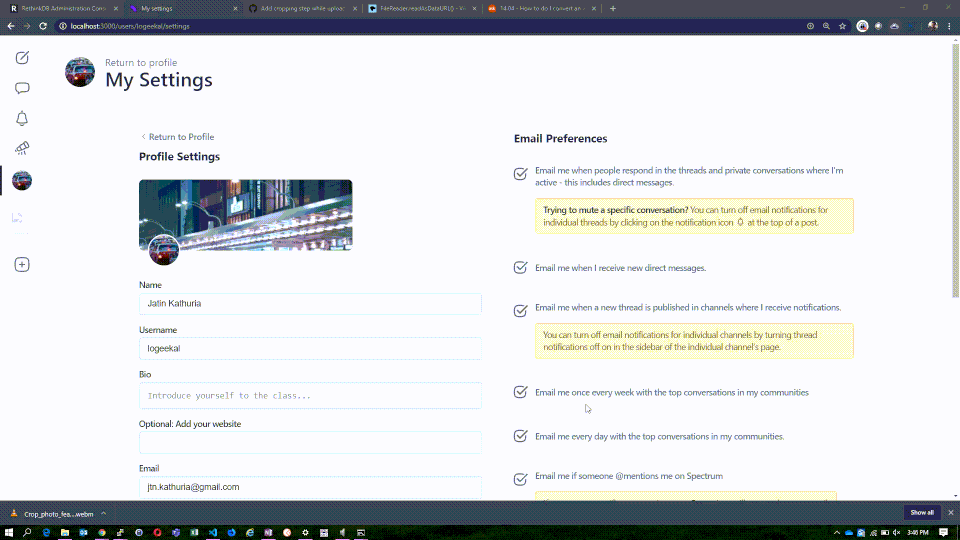960x540 pixels.
Task: Click the faded community icon in sidebar
Action: (17, 218)
